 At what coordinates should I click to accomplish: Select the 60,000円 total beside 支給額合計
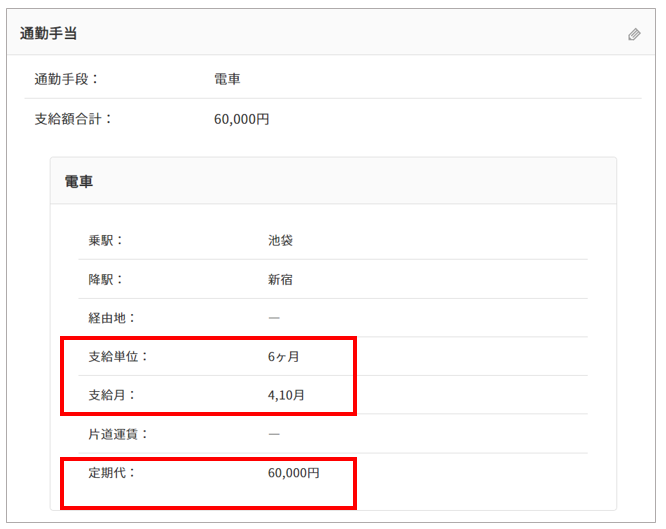241,119
